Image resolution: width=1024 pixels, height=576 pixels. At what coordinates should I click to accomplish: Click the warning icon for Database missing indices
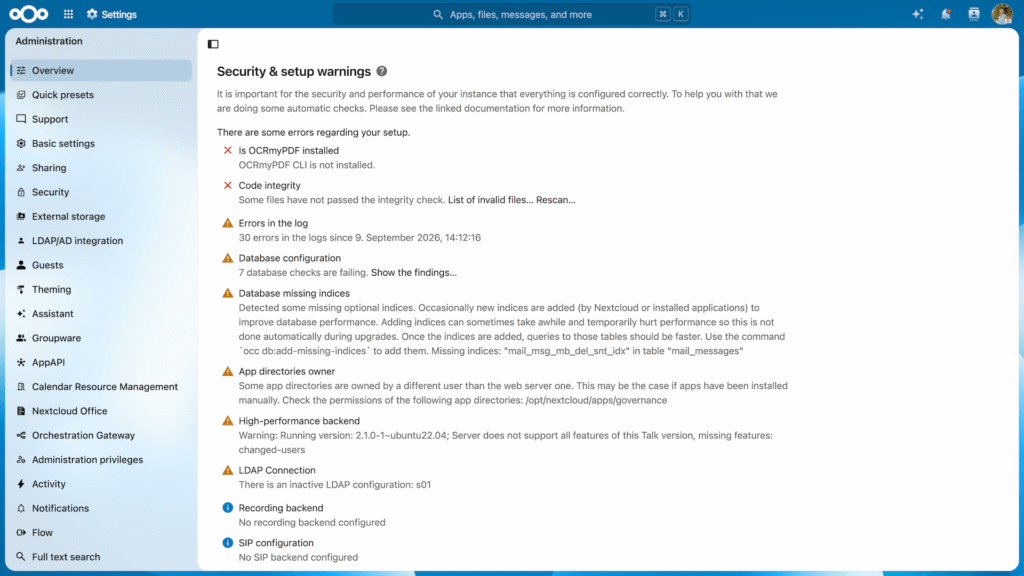pos(227,293)
